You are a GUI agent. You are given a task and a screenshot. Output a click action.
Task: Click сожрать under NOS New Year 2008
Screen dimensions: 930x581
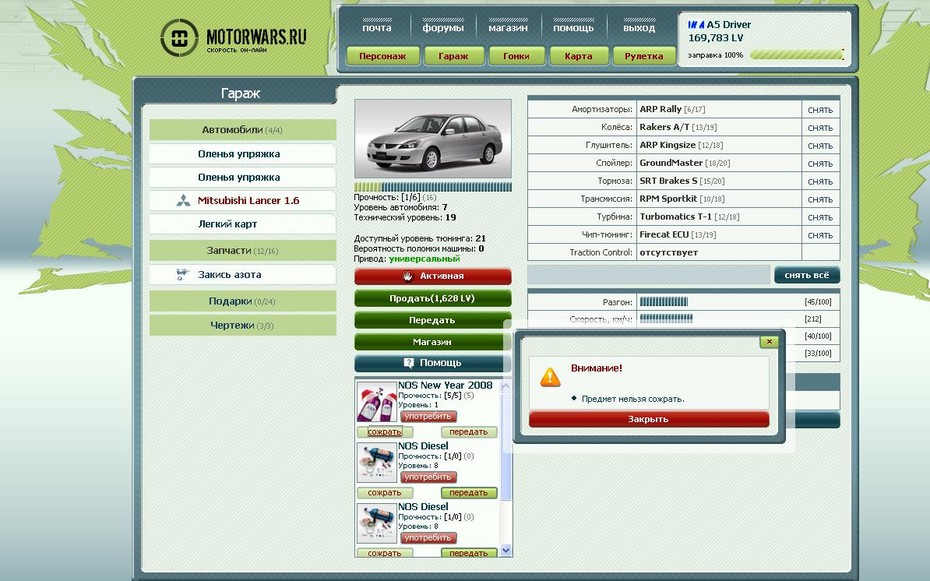pos(385,432)
